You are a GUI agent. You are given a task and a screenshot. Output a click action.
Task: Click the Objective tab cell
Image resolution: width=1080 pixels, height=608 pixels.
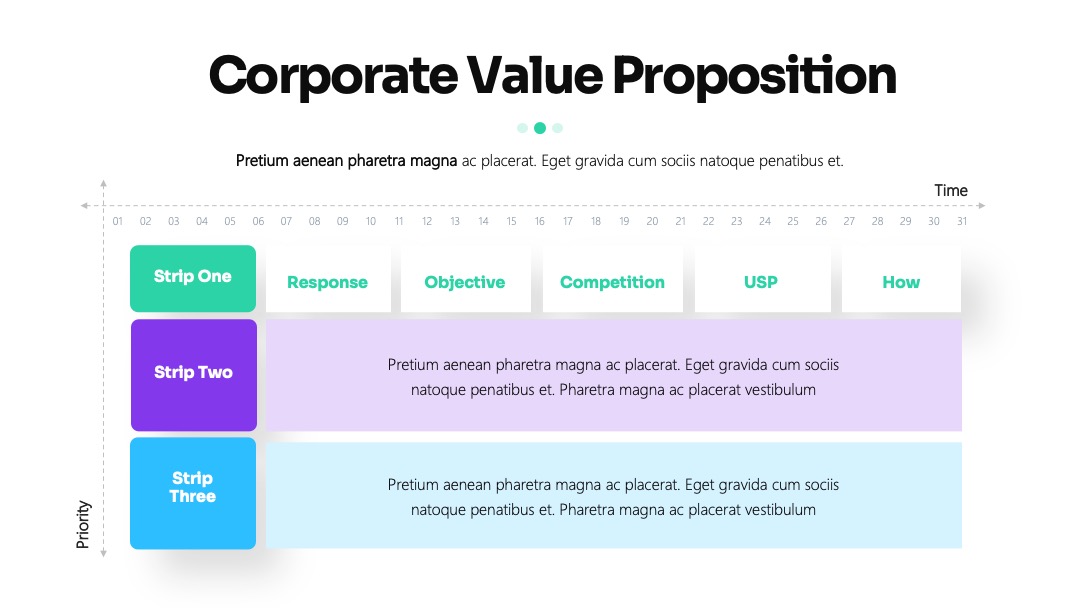pos(466,279)
